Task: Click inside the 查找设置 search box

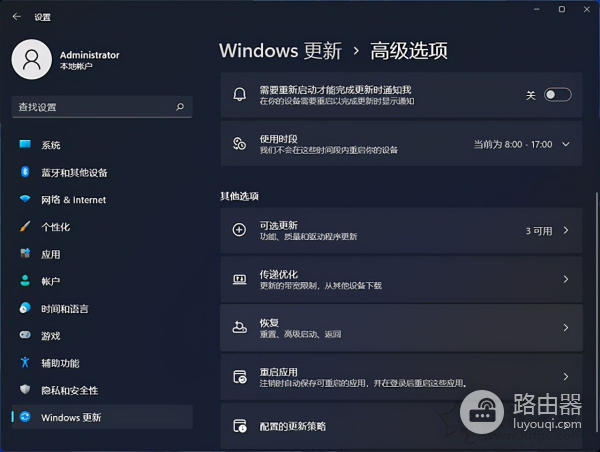Action: click(102, 107)
